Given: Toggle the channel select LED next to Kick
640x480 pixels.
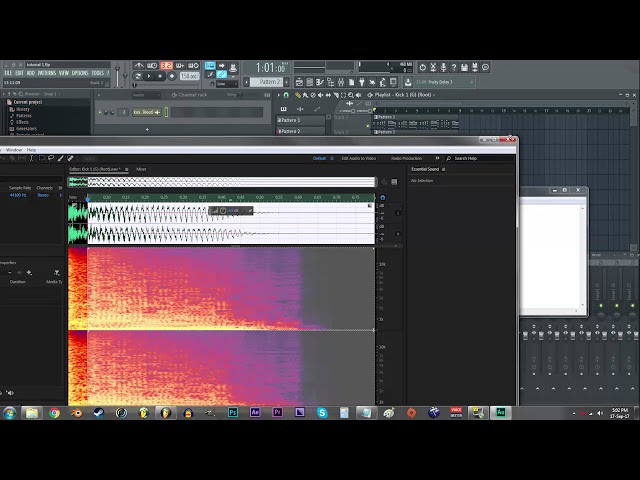Looking at the screenshot, I should pyautogui.click(x=167, y=112).
